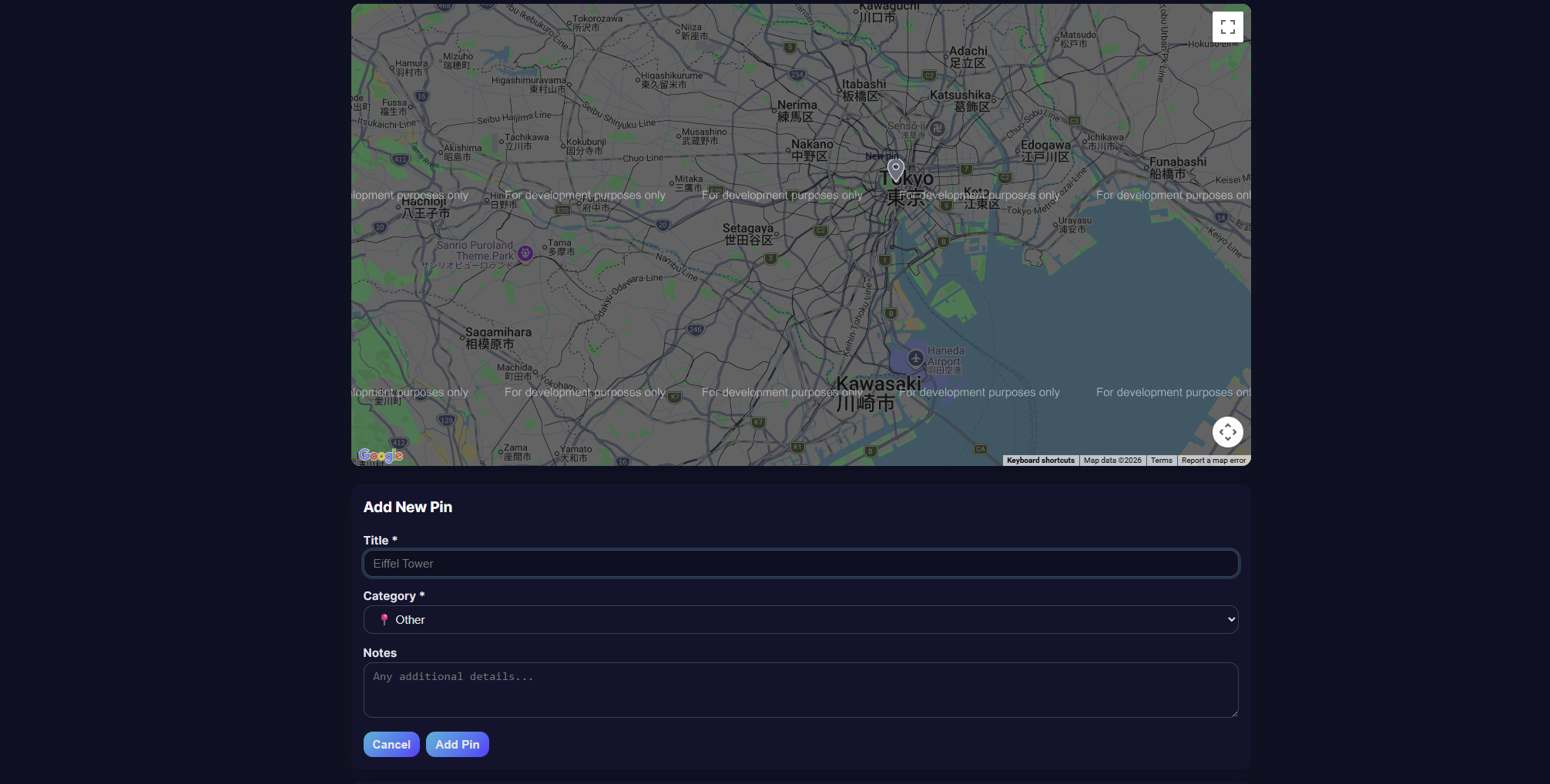This screenshot has height=784, width=1550.
Task: Click the Map data ©2026 label
Action: pyautogui.click(x=1112, y=461)
